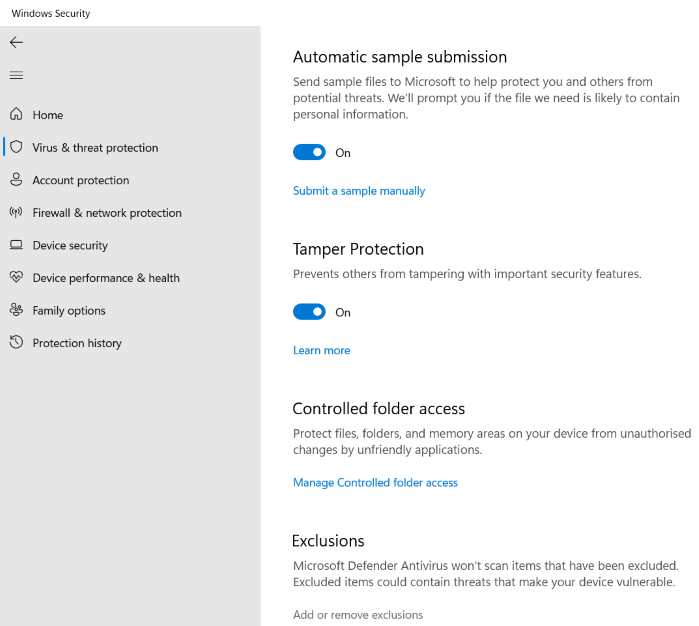Click the Virus & threat protection shield icon
Viewport: 699px width, 626px height.
(16, 147)
